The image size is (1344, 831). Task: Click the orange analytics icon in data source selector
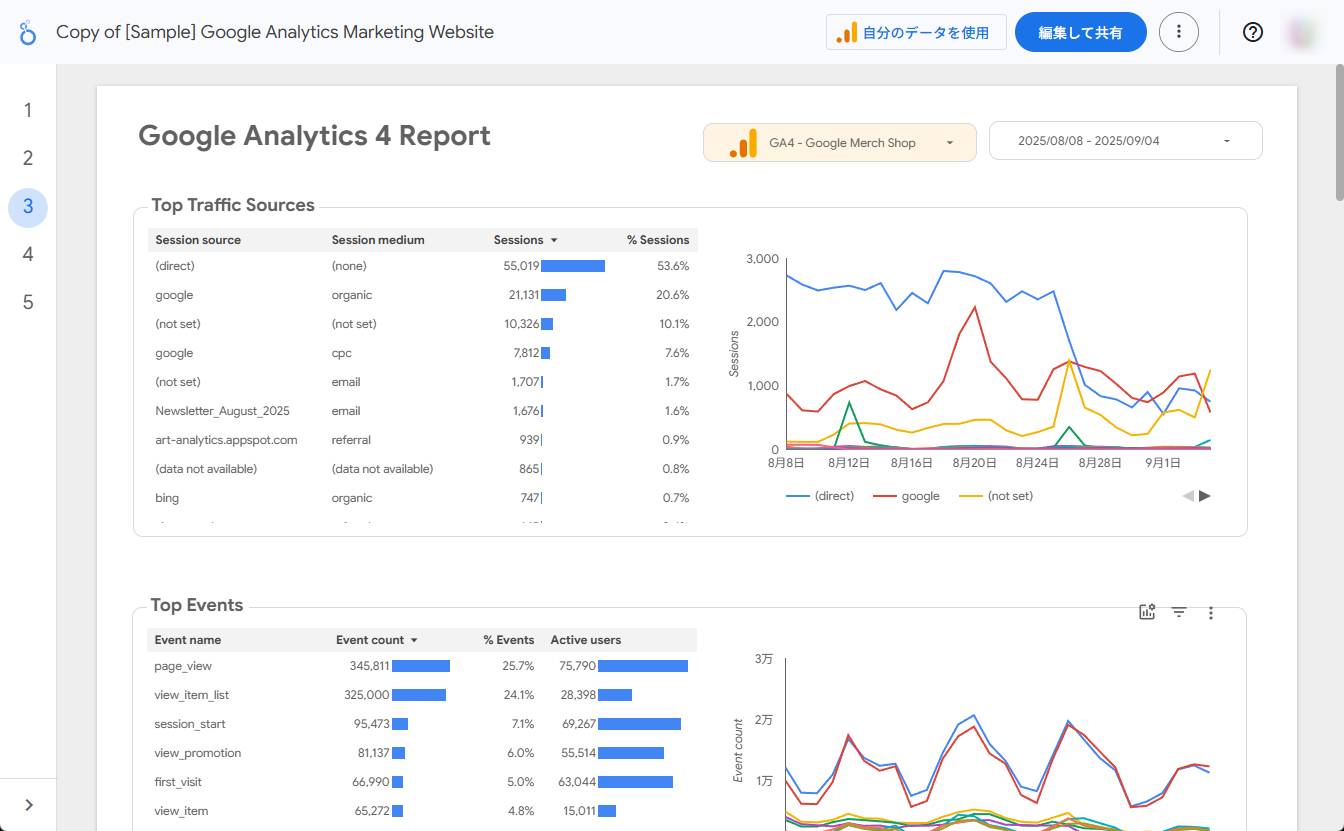click(743, 142)
